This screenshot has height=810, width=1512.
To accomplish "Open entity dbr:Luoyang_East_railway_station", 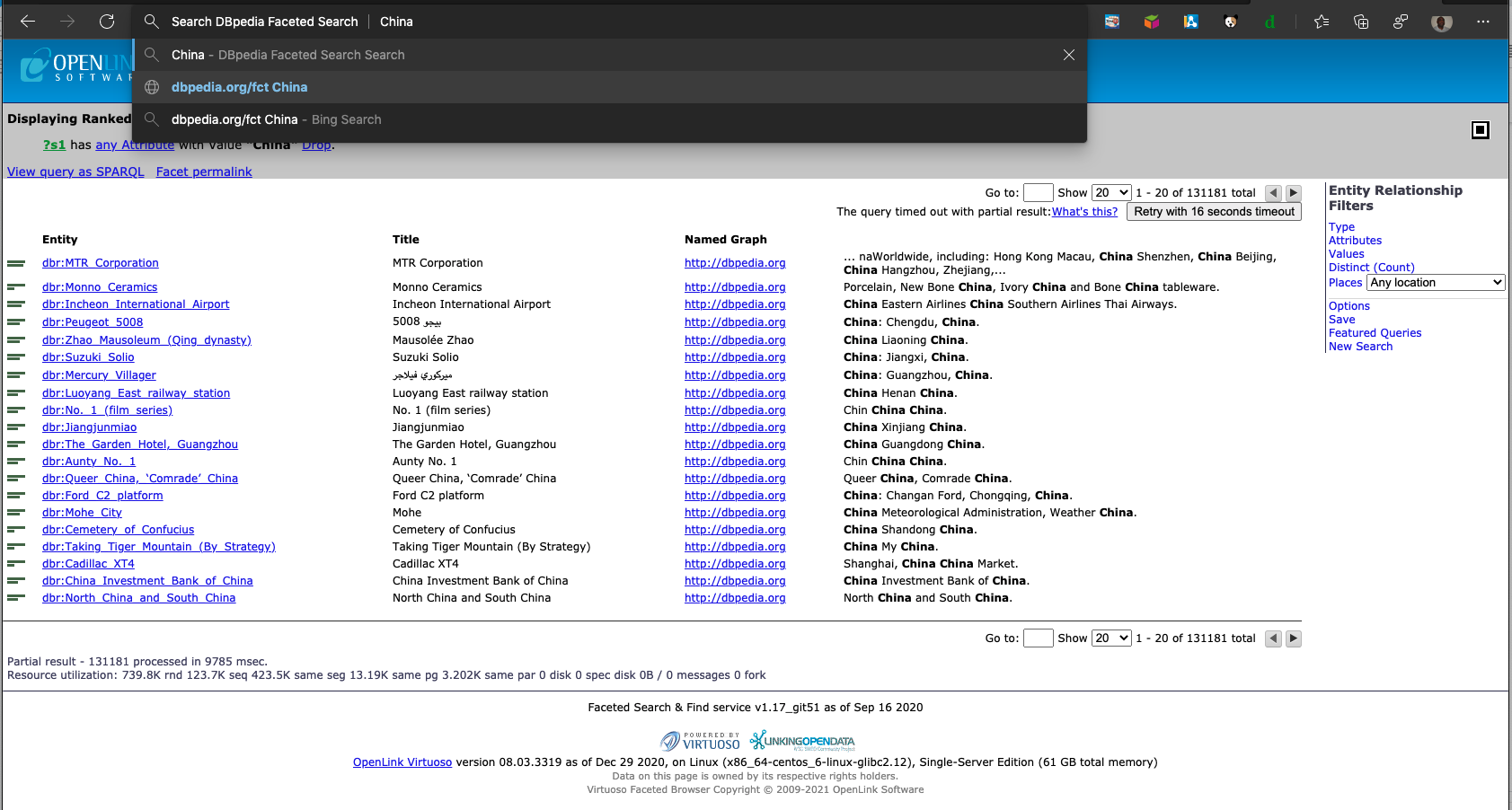I will (x=136, y=393).
